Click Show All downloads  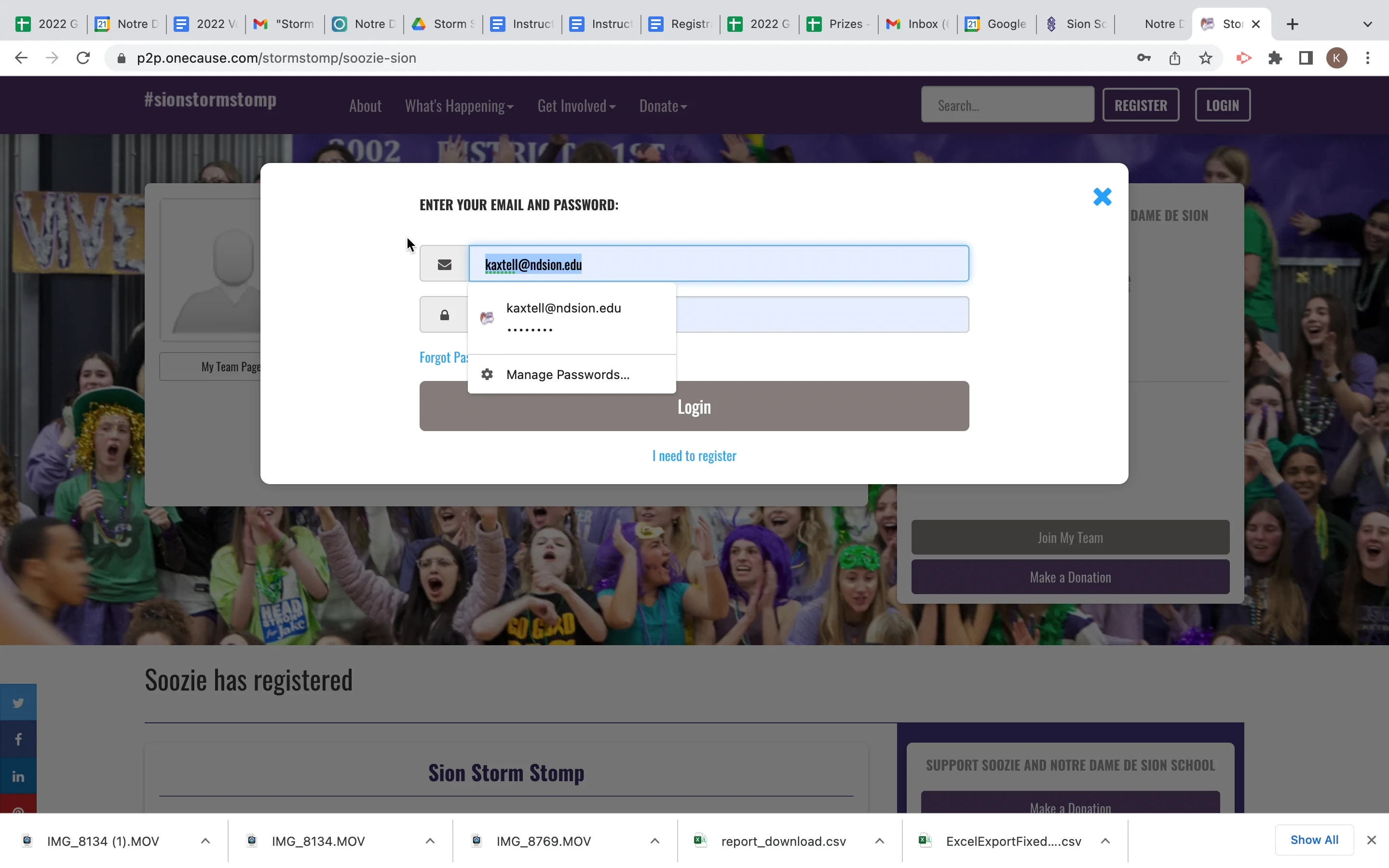coord(1314,840)
